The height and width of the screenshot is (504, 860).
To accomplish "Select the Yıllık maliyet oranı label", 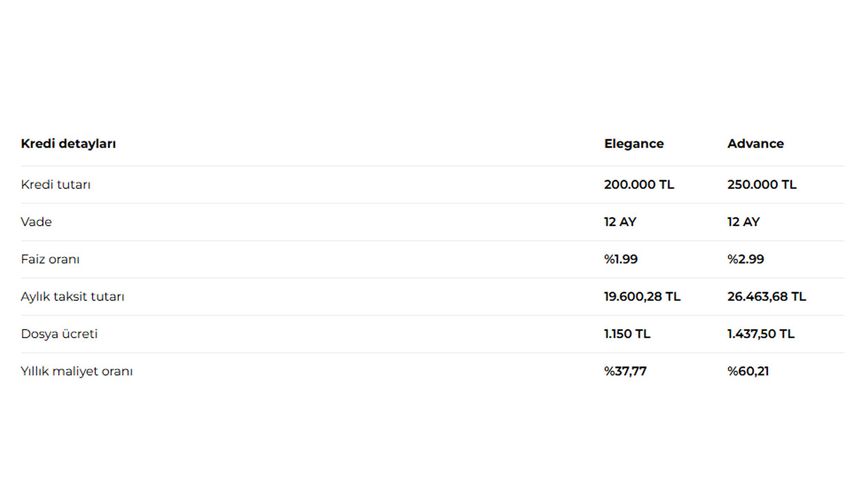I will point(77,371).
